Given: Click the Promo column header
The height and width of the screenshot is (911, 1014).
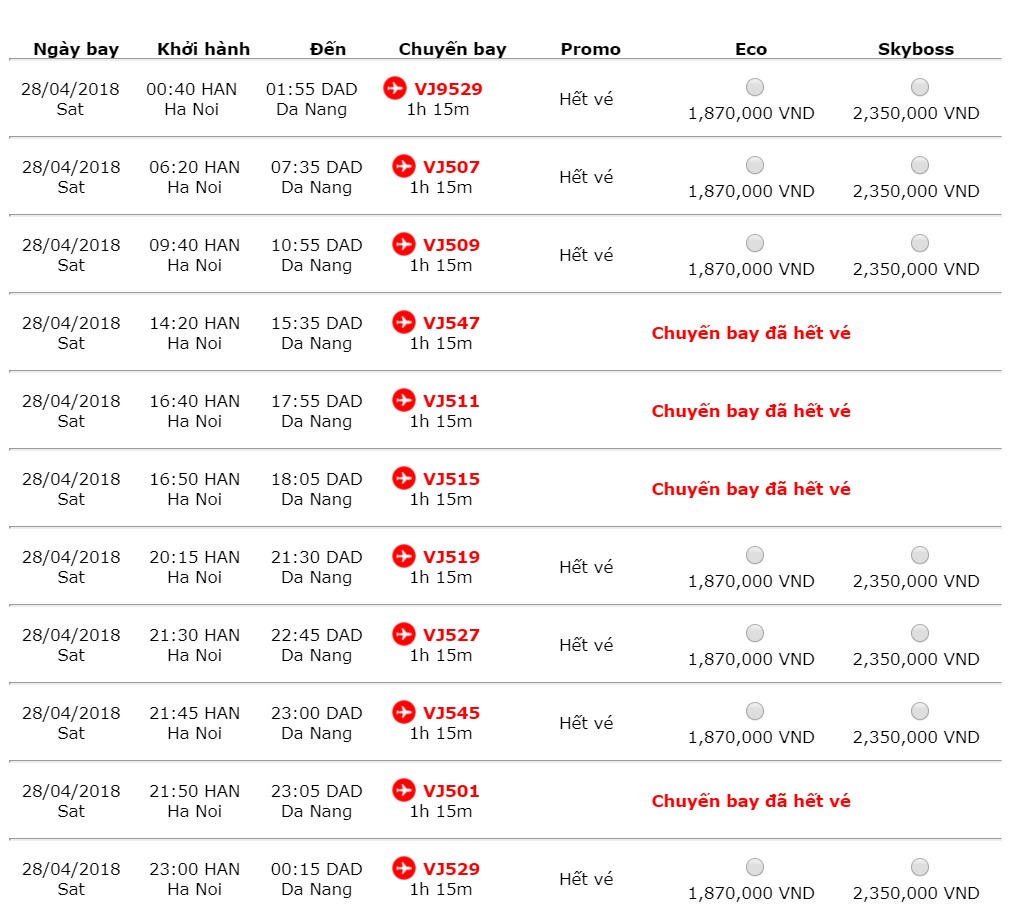Looking at the screenshot, I should 590,49.
